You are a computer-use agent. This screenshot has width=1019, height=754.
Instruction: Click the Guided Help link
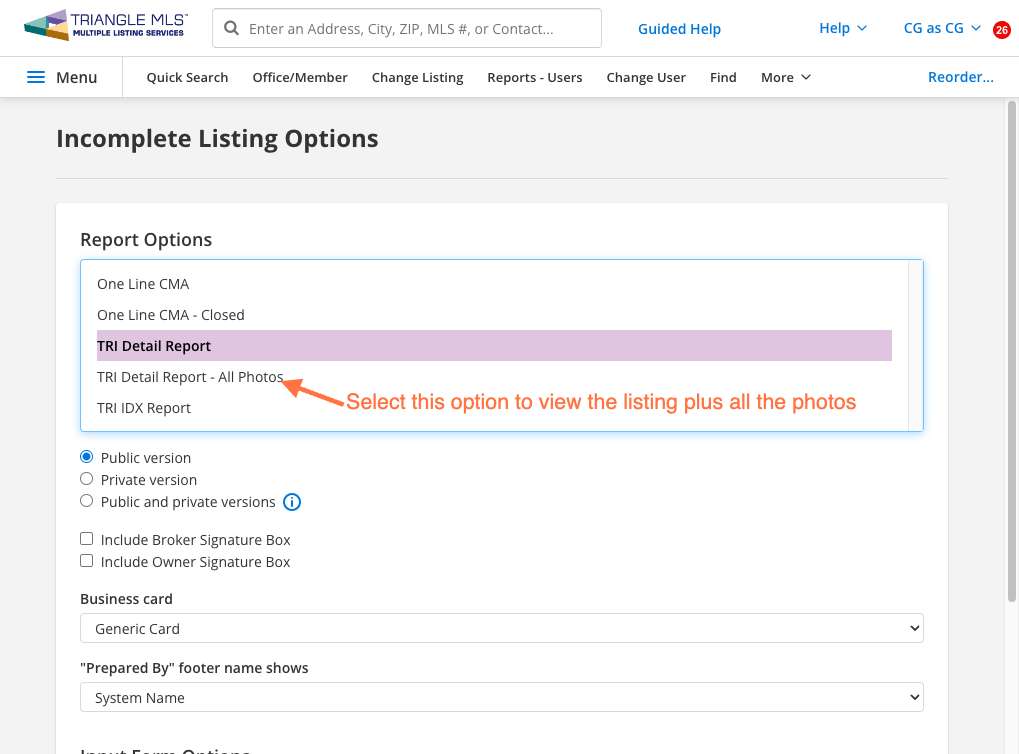679,29
